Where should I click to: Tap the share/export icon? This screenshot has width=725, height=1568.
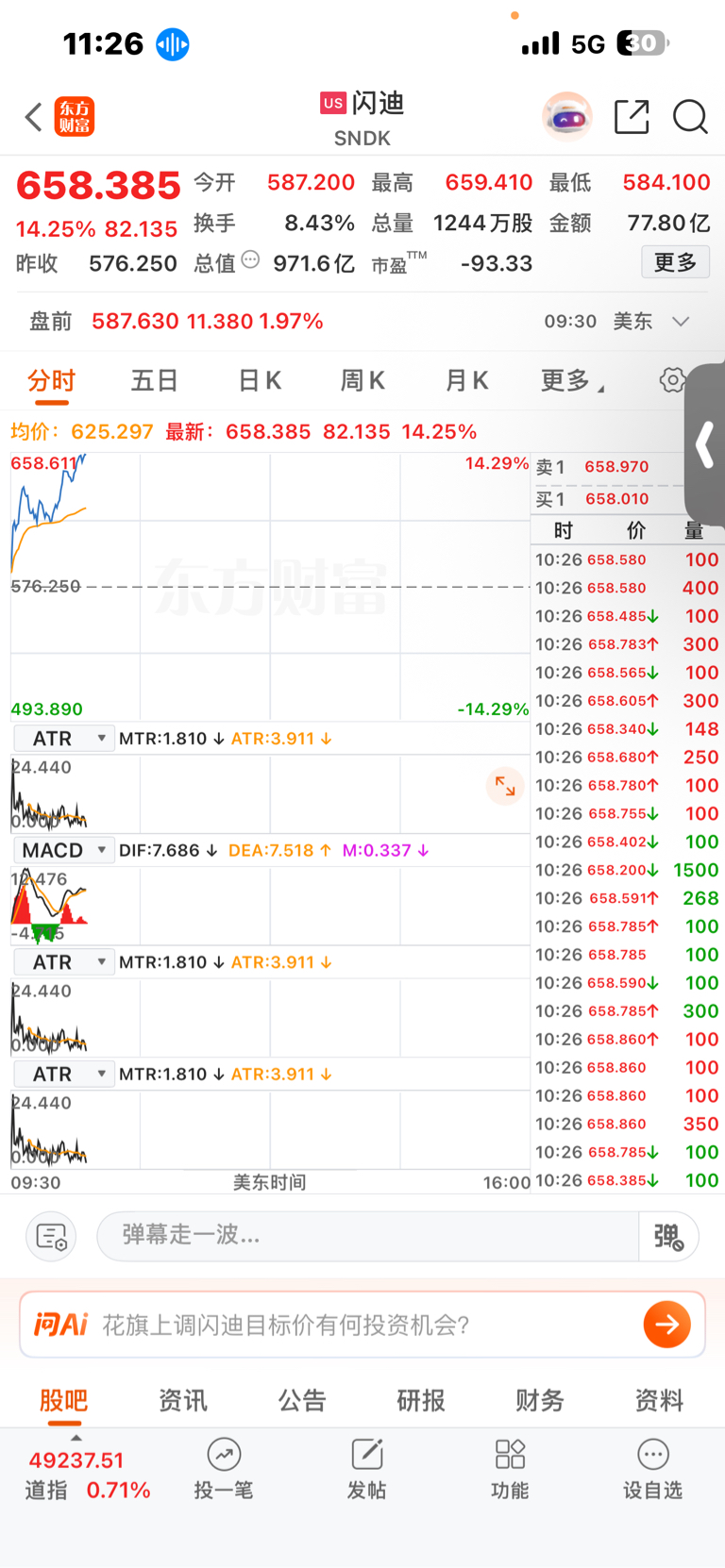(632, 117)
